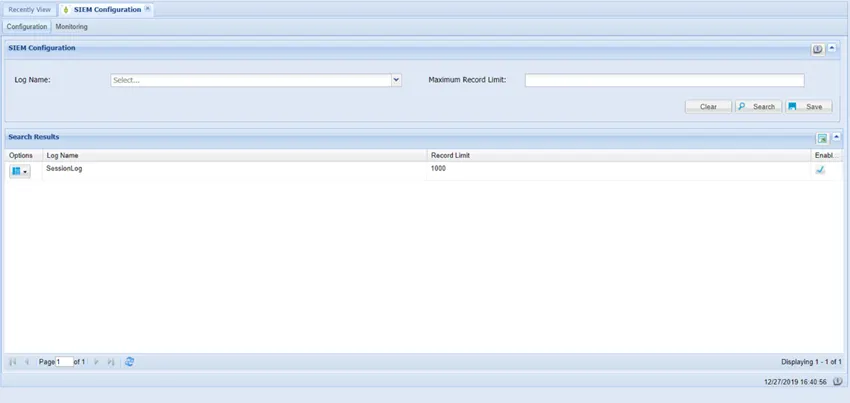
Task: Collapse the SIEM Configuration panel
Action: click(x=832, y=48)
